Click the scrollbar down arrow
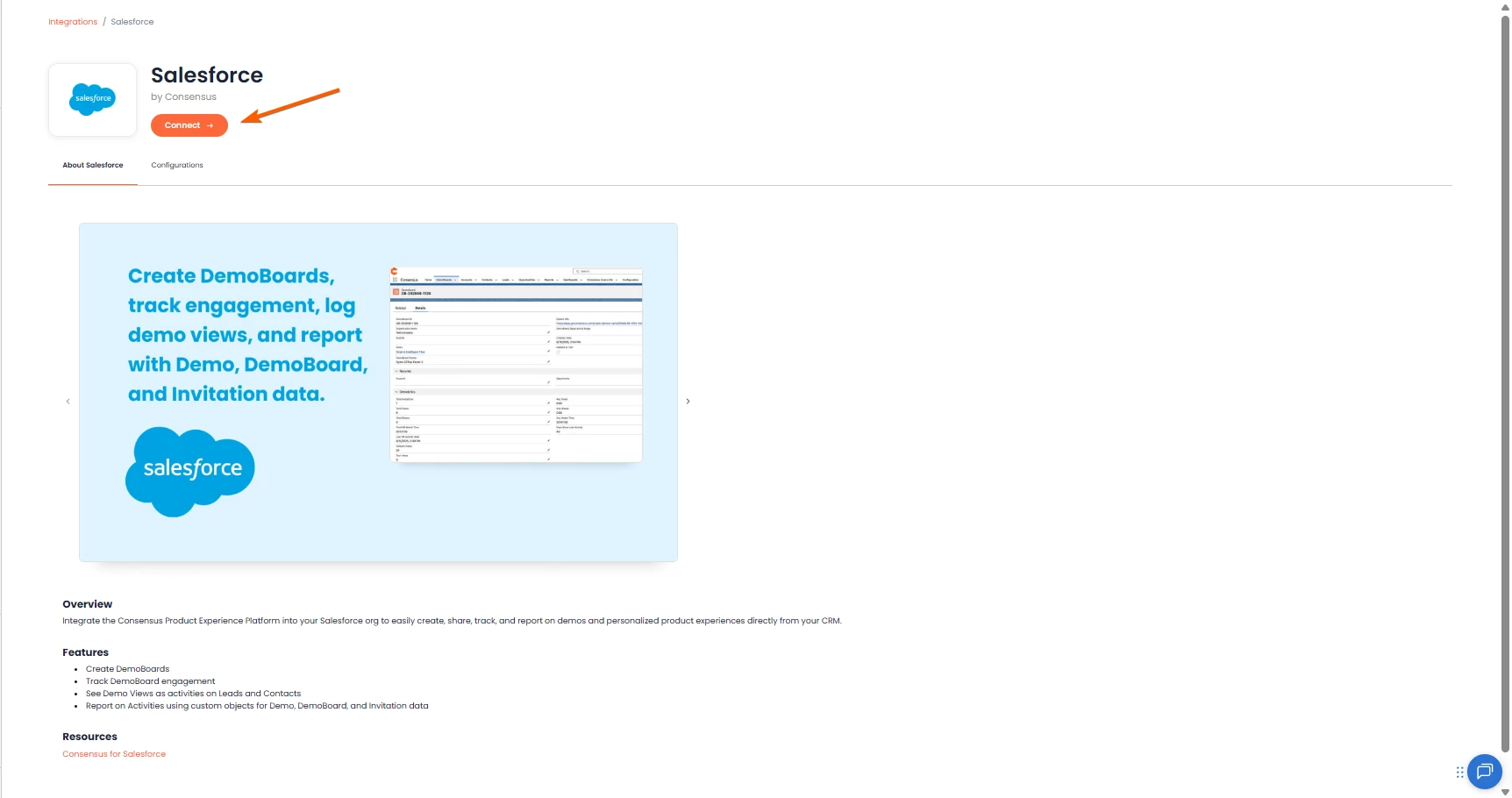 pos(1505,792)
